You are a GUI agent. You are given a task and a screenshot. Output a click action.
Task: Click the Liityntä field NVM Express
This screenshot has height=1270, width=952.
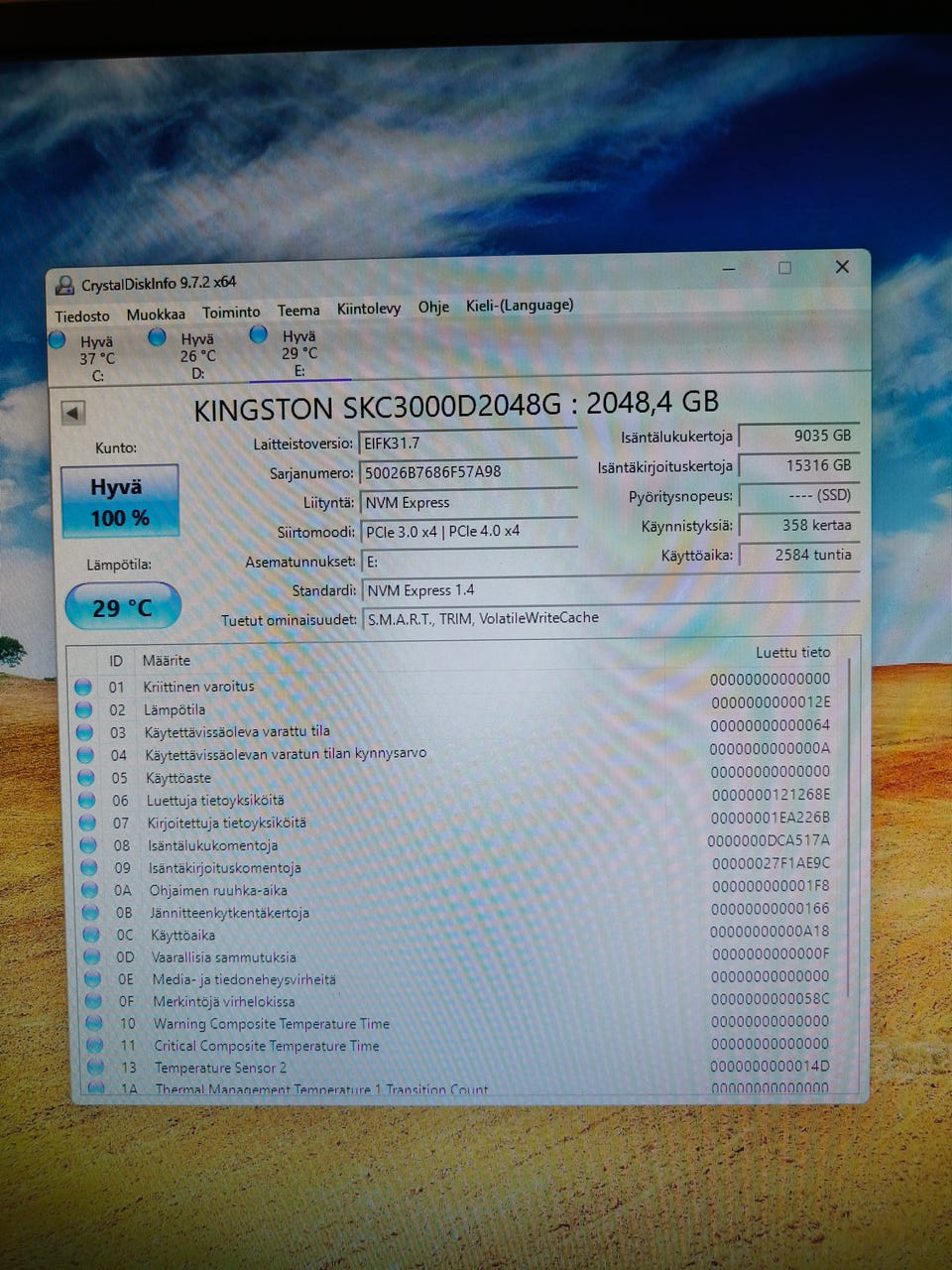(x=468, y=502)
